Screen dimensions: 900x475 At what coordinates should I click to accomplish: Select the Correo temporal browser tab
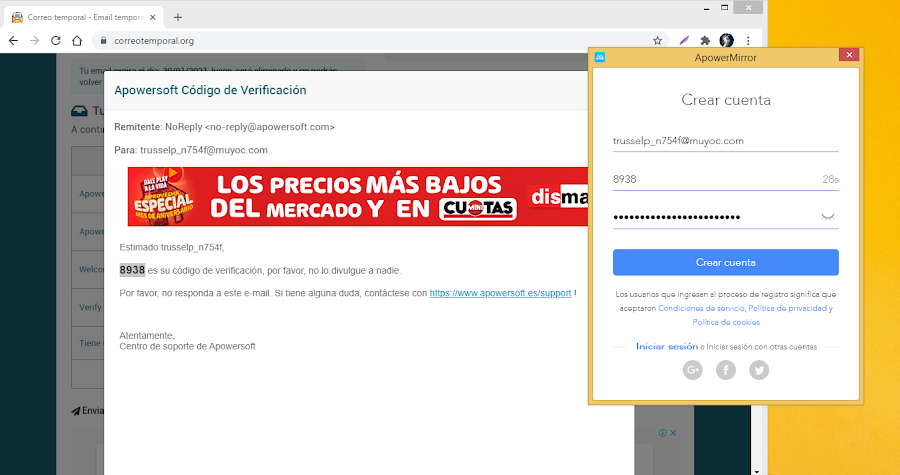point(84,17)
